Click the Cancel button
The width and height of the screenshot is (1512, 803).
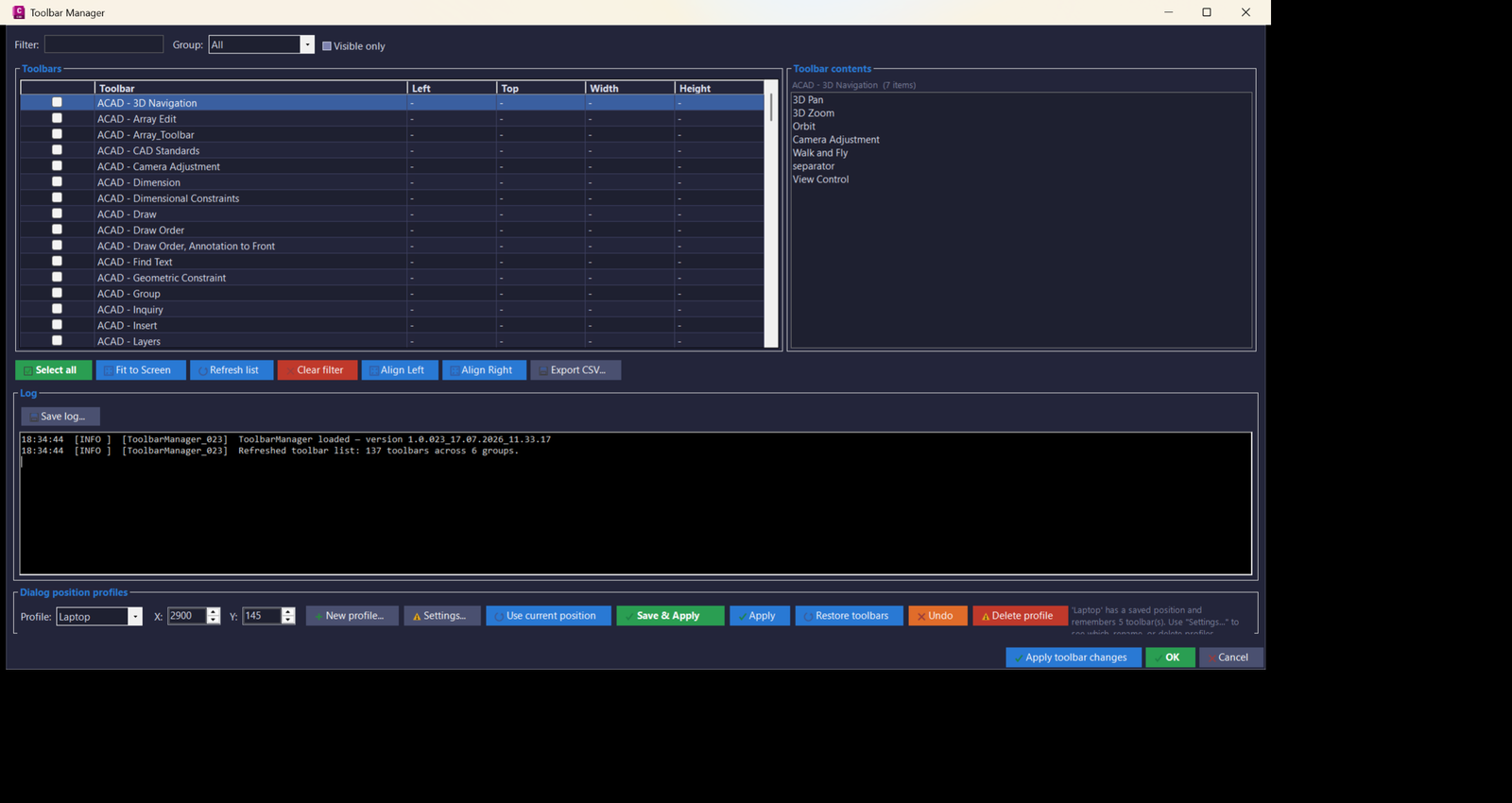coord(1231,658)
